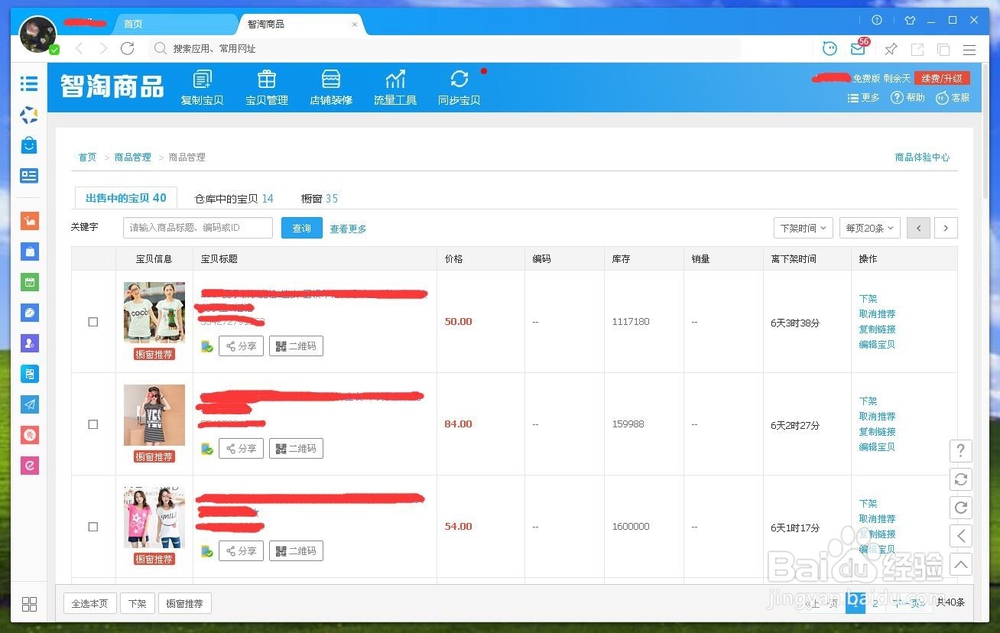This screenshot has height=633, width=1000.
Task: Click the question mark floating button
Action: coord(961,451)
